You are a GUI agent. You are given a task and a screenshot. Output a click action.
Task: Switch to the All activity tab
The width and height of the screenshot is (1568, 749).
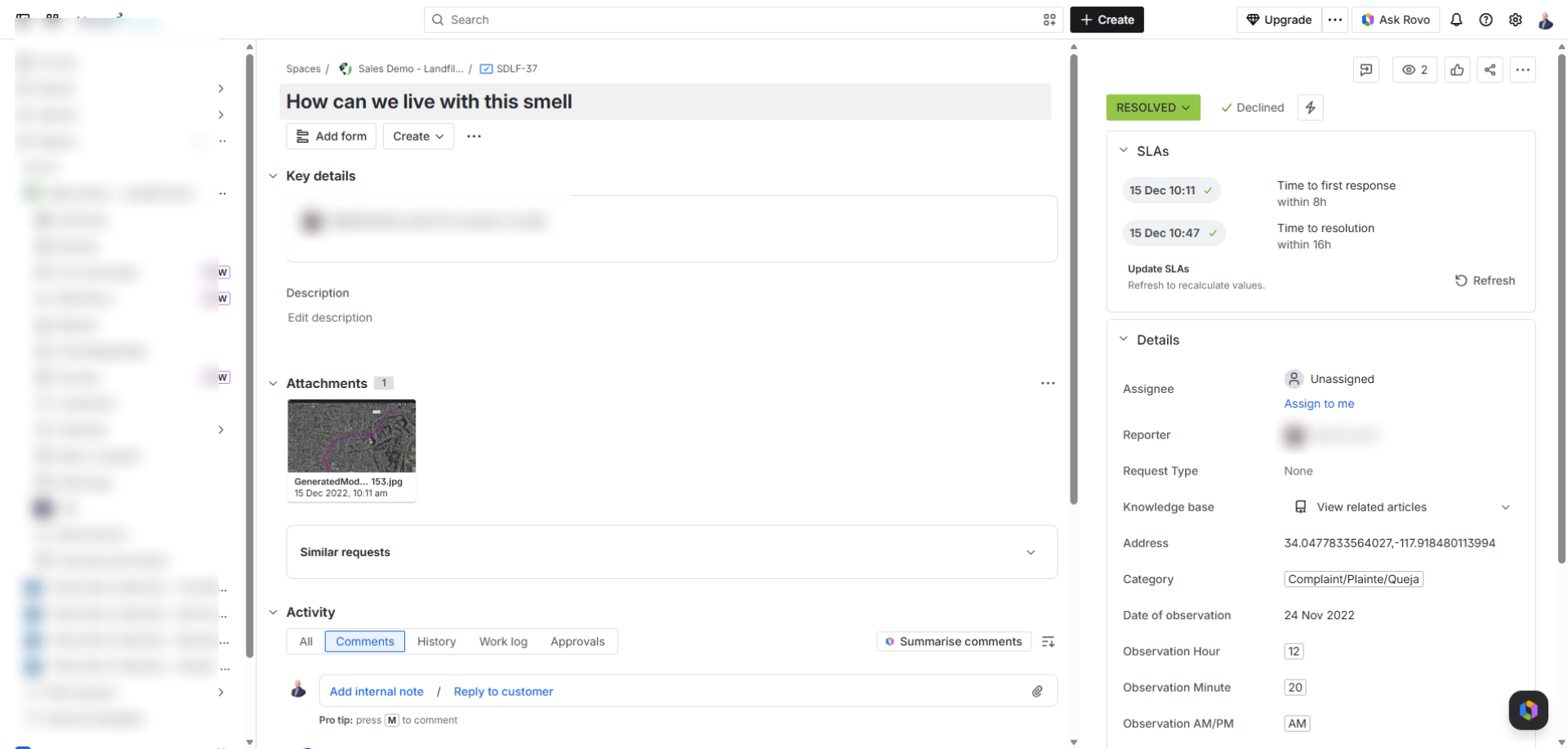click(x=306, y=642)
